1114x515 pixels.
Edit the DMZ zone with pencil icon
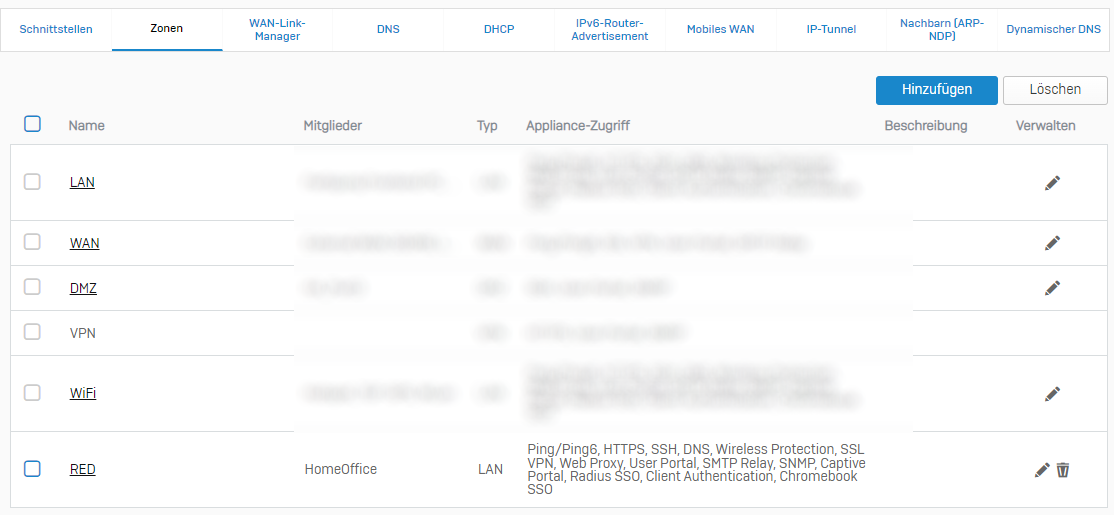(x=1052, y=288)
